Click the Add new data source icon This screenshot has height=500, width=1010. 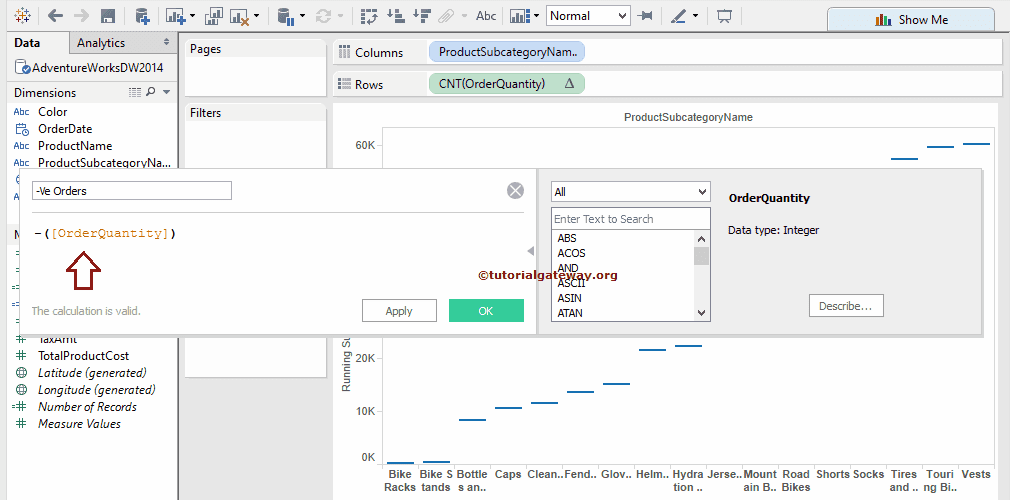pos(142,16)
